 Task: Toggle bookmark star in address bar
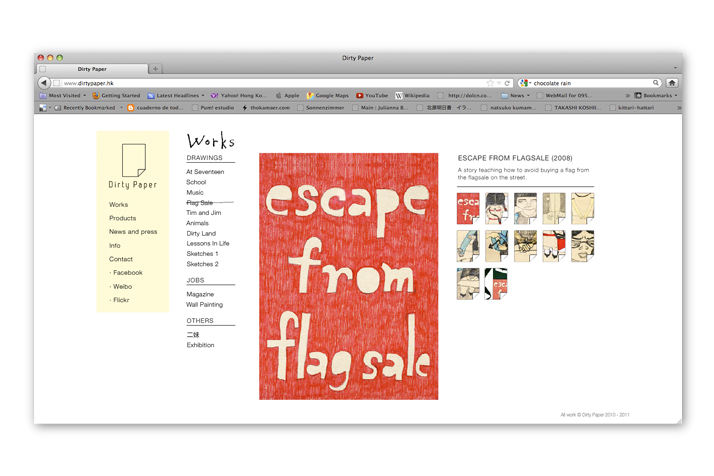click(490, 83)
